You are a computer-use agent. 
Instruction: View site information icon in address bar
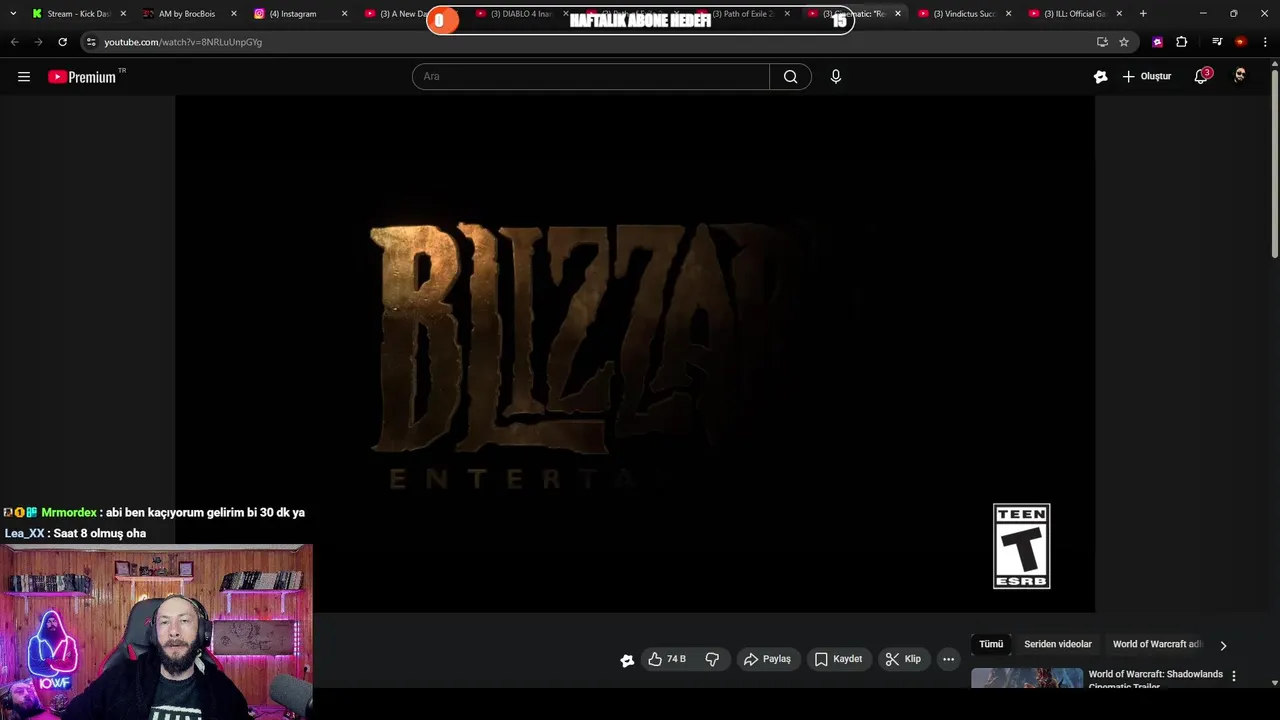(91, 42)
